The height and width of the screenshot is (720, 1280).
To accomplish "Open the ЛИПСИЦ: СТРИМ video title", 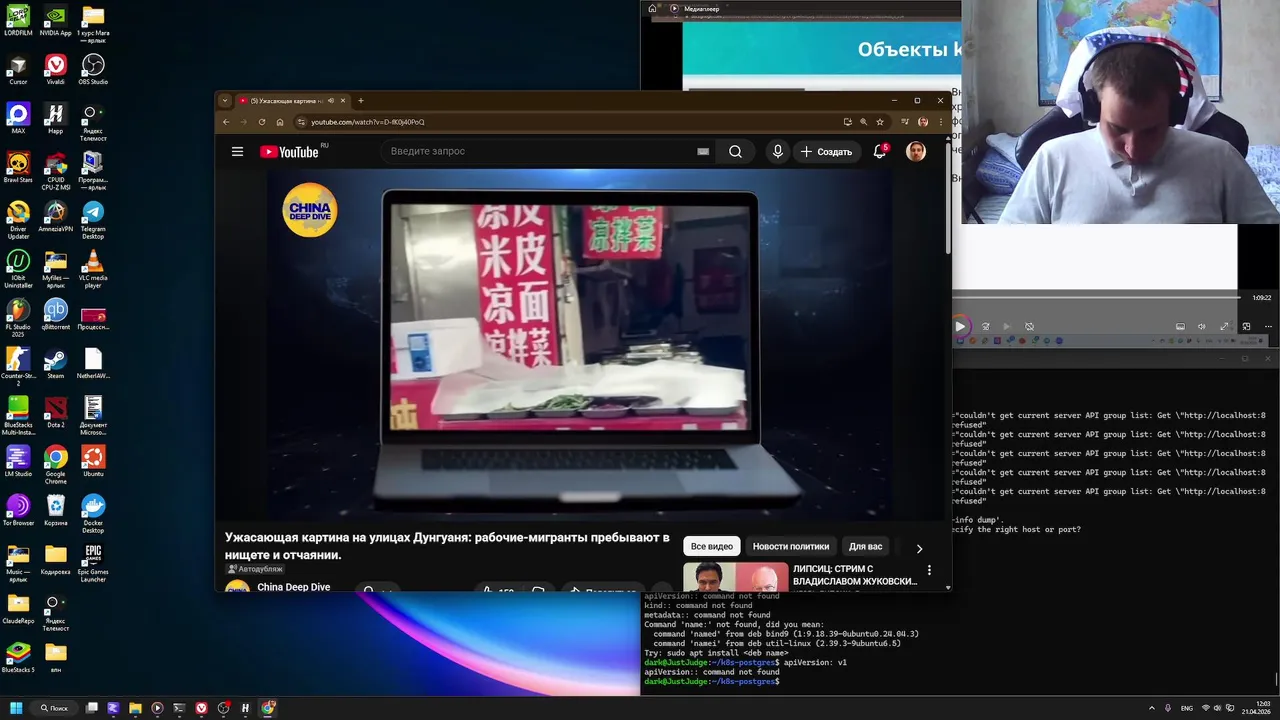I will (855, 575).
